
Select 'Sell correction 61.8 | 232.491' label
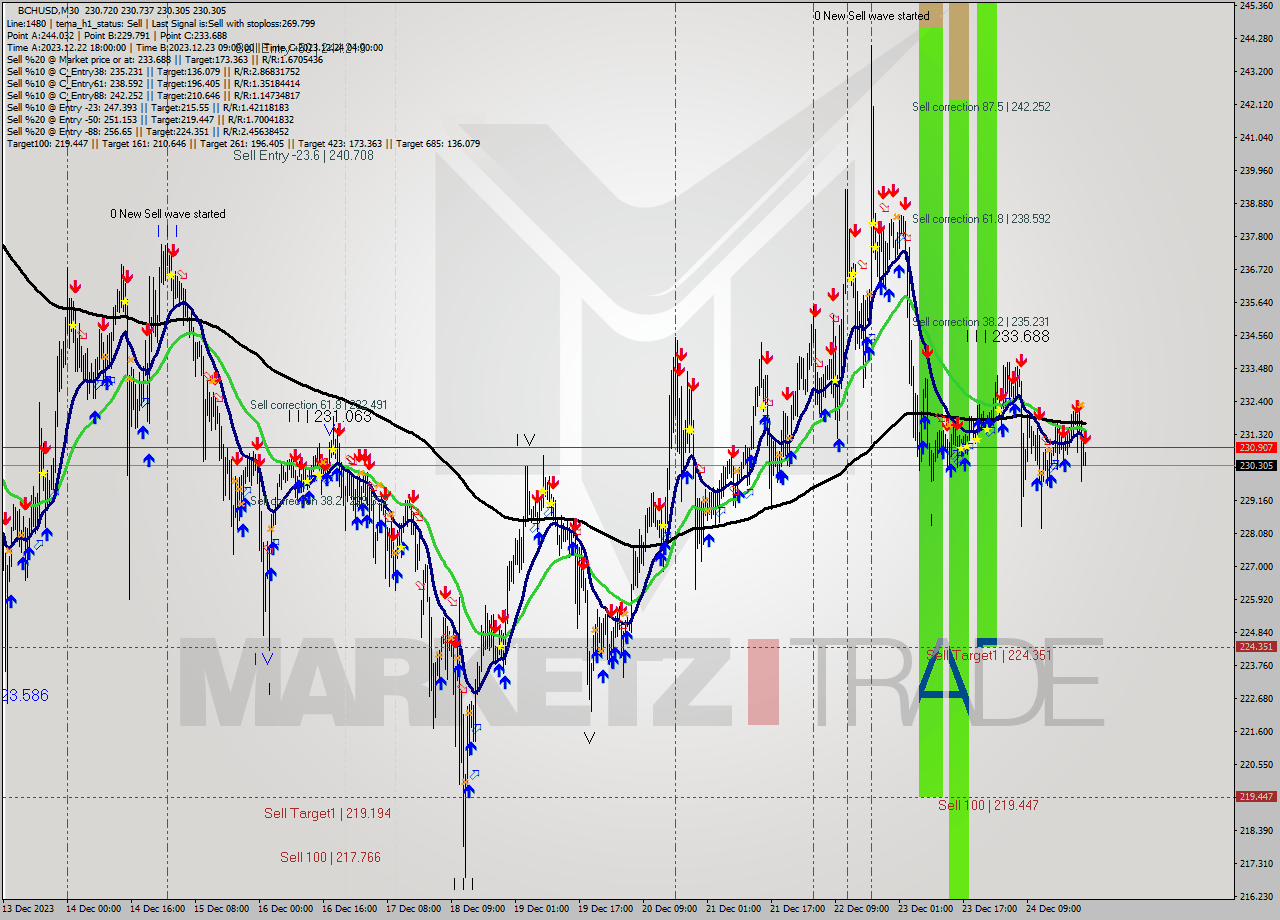tap(319, 405)
